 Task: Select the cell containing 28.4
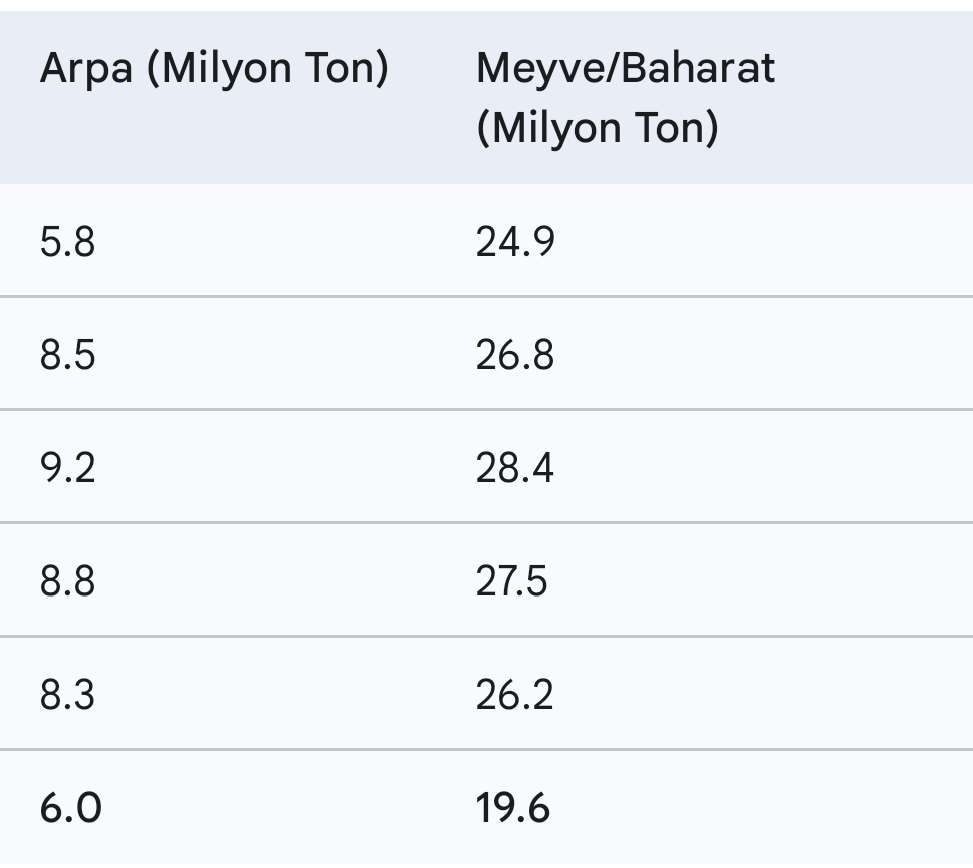pyautogui.click(x=515, y=468)
